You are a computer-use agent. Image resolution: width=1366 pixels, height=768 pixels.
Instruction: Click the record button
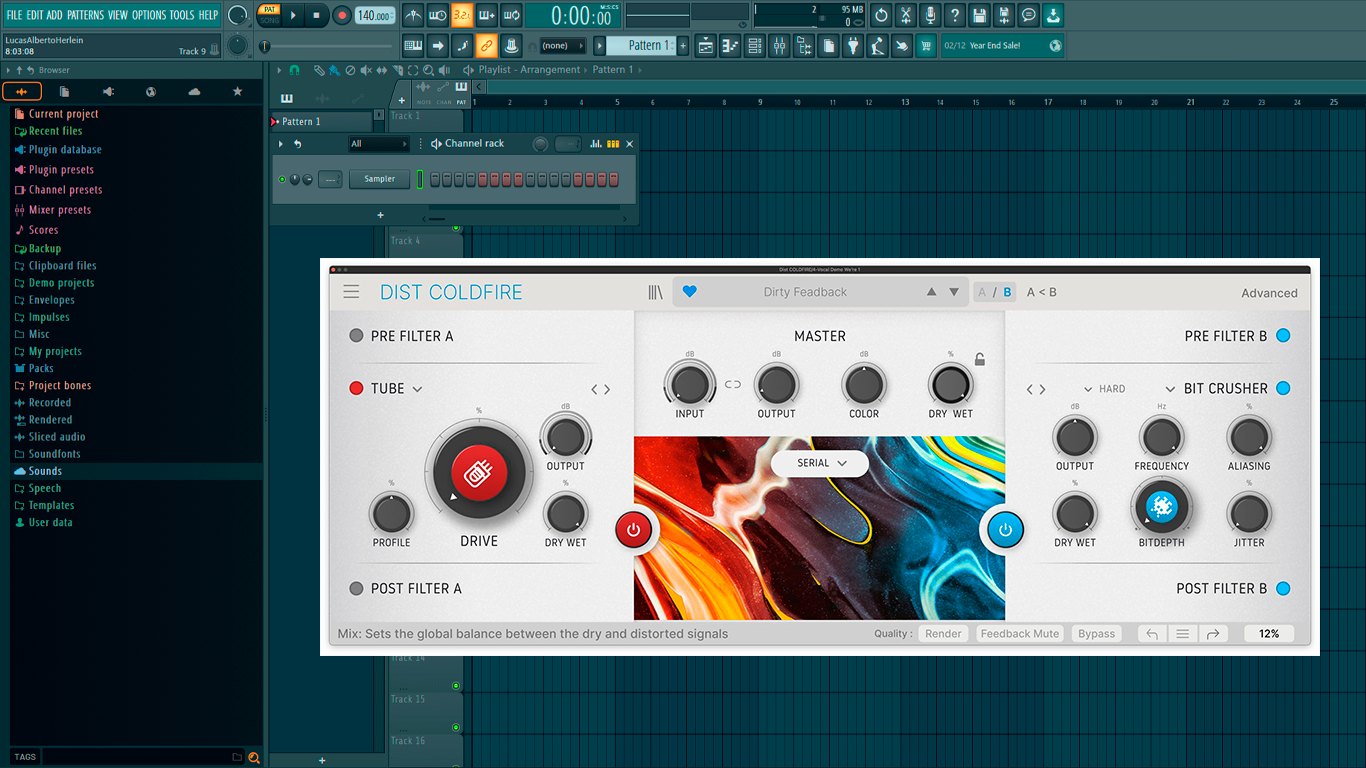[342, 15]
